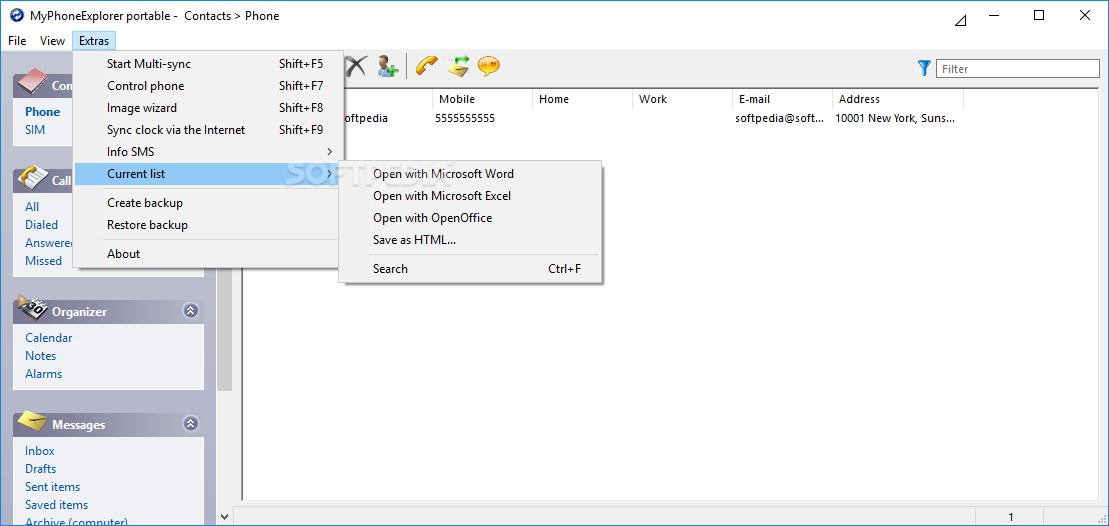Collapse the Organizer panel
1109x526 pixels.
tap(190, 310)
